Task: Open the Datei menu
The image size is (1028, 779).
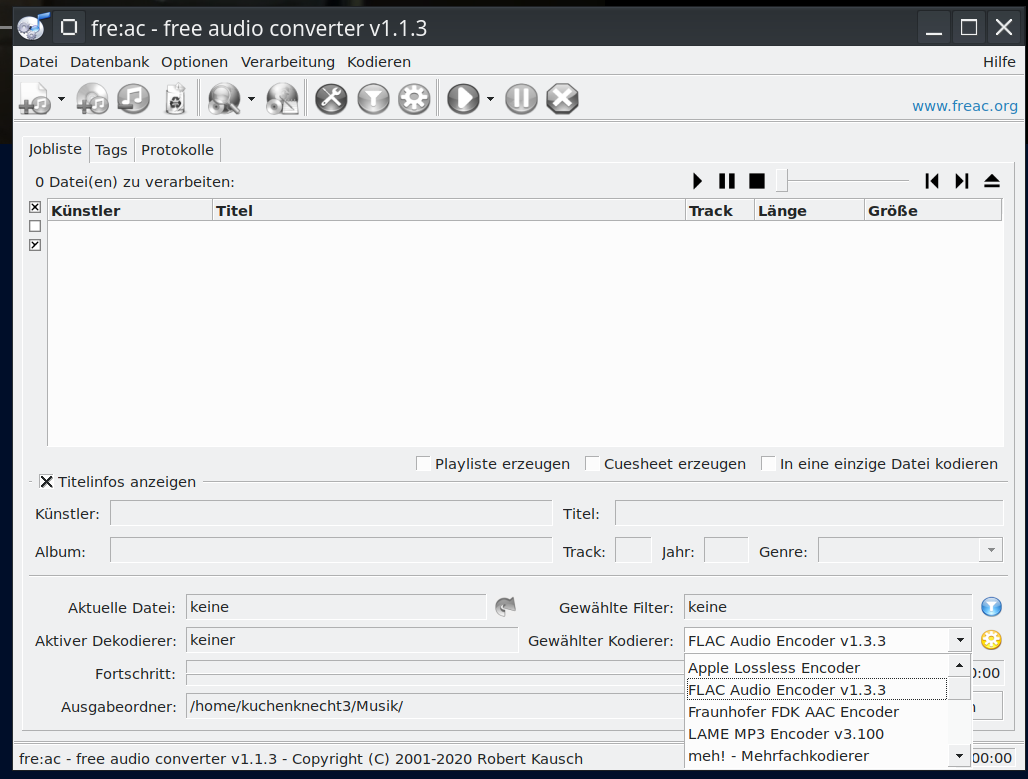Action: tap(39, 62)
